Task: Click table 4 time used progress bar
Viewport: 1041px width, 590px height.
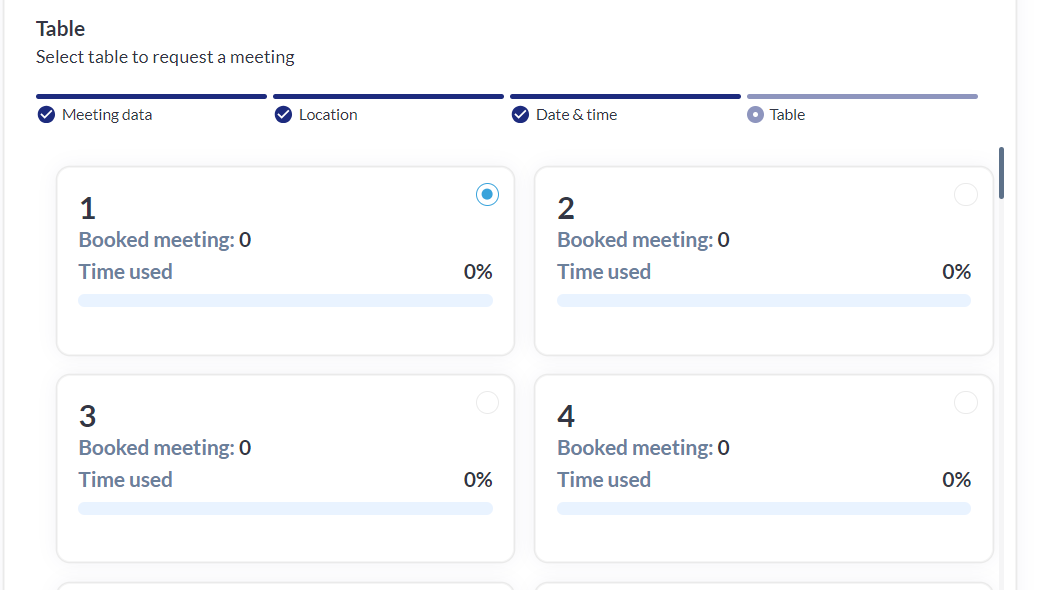Action: point(764,509)
